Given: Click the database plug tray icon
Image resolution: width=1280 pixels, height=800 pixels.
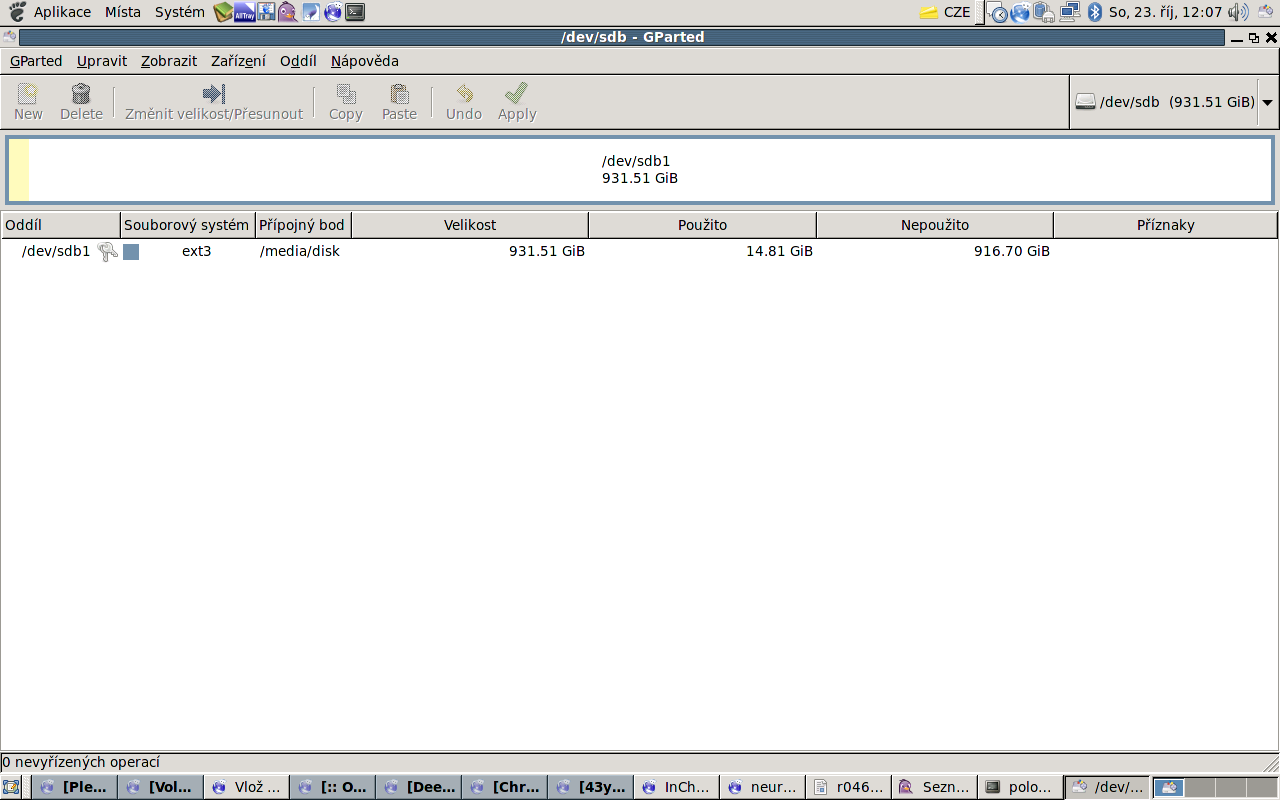Looking at the screenshot, I should (x=1045, y=12).
